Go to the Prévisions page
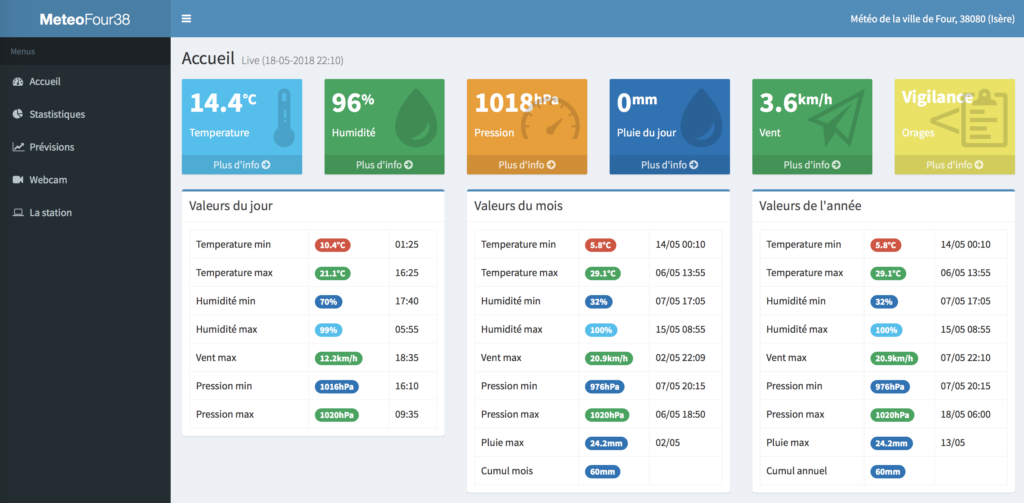 pyautogui.click(x=51, y=147)
